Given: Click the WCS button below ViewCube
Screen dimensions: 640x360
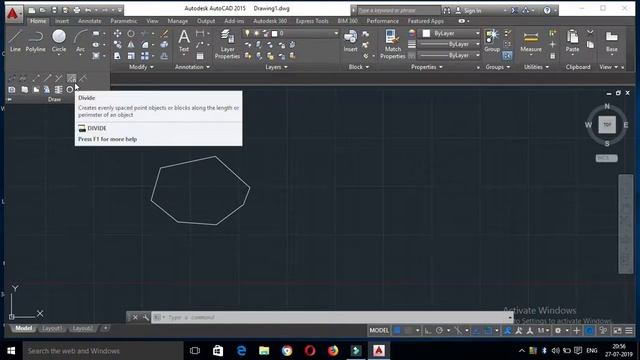Looking at the screenshot, I should click(606, 158).
